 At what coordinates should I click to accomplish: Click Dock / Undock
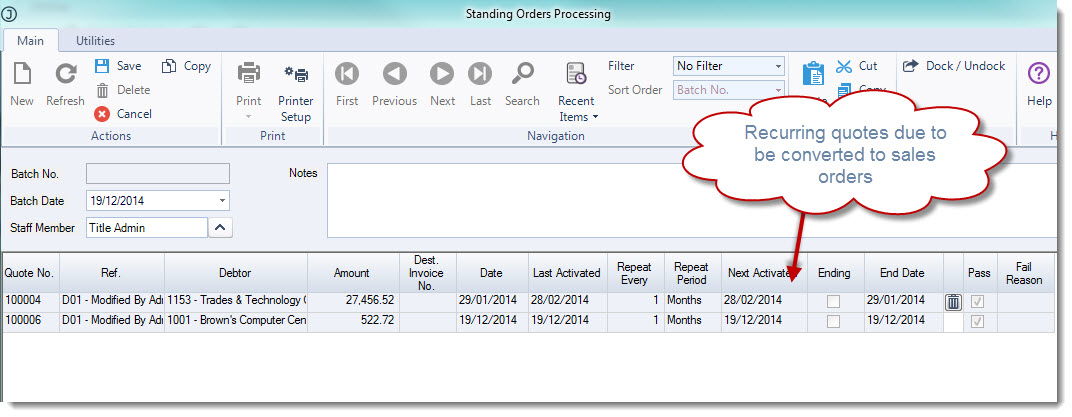(x=954, y=66)
